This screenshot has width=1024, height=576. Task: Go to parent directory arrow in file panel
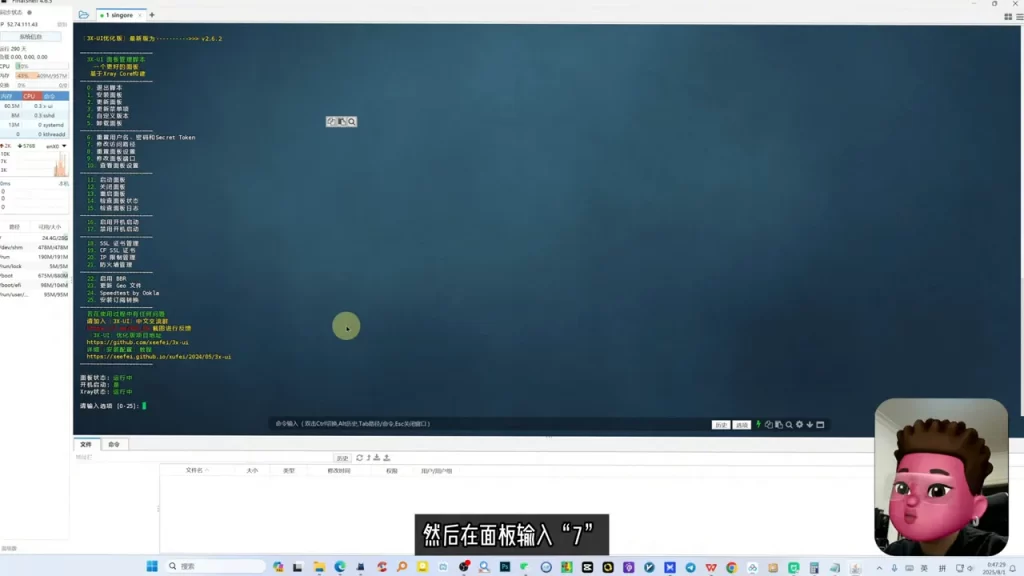click(368, 458)
